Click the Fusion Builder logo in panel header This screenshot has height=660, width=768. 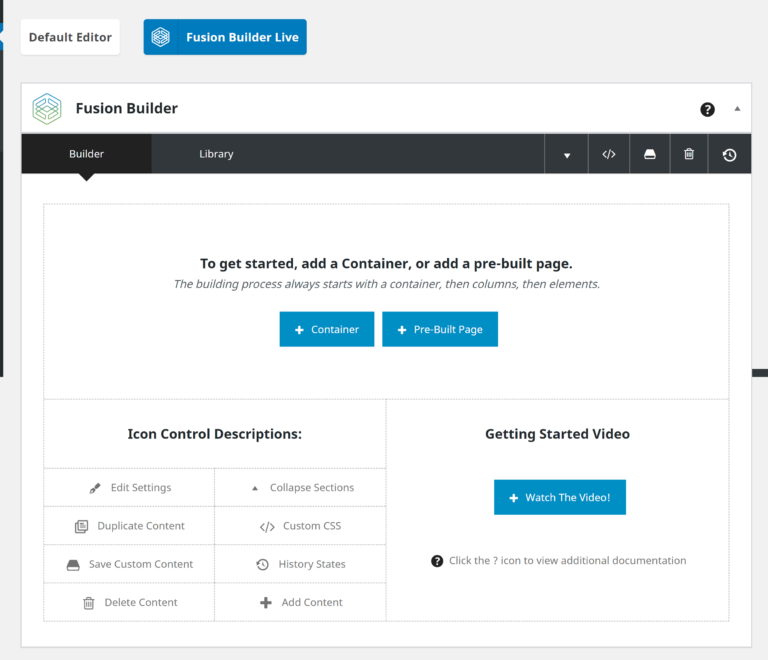click(x=47, y=108)
